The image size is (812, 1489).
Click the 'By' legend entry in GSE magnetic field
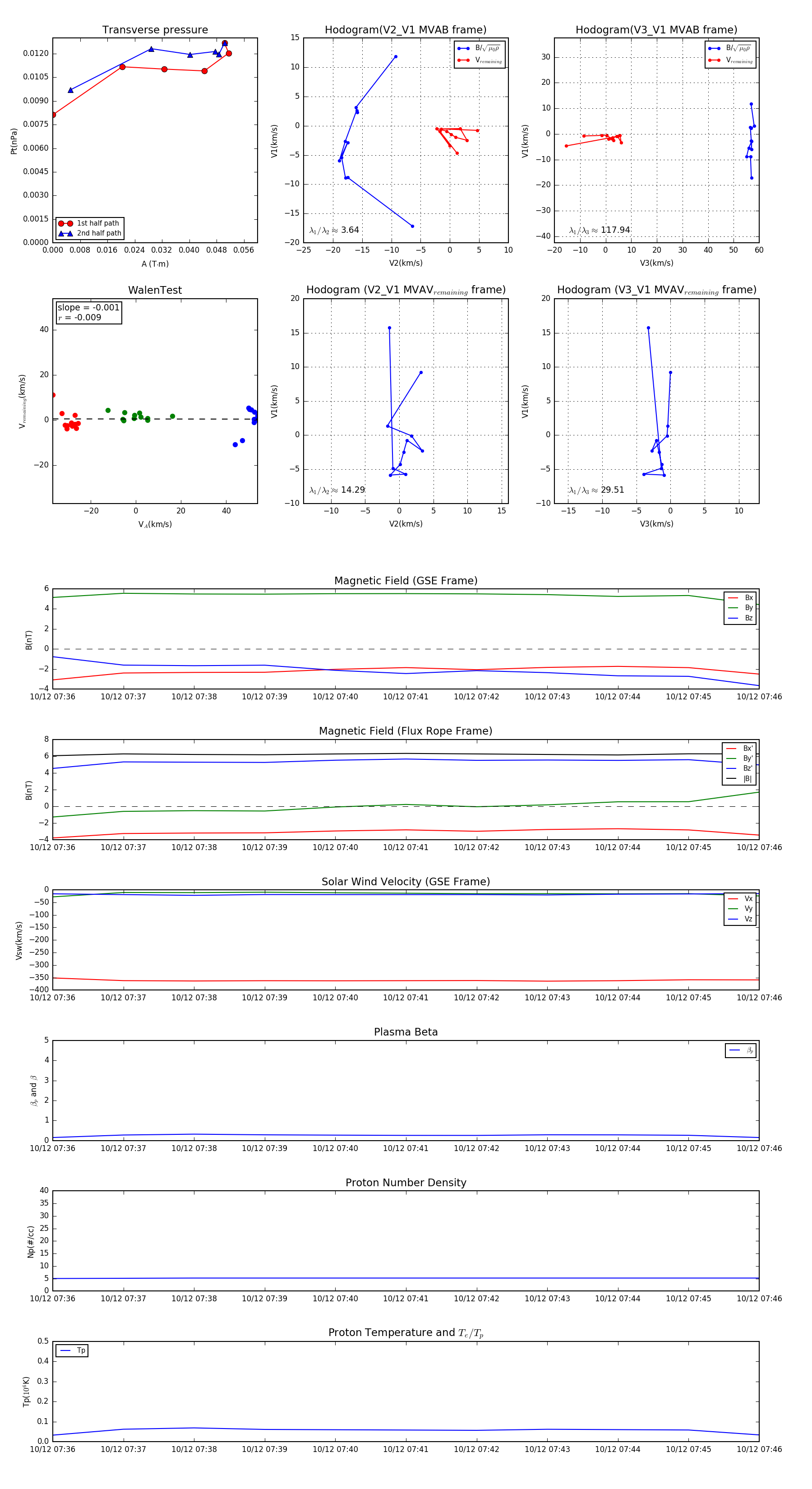pyautogui.click(x=740, y=608)
